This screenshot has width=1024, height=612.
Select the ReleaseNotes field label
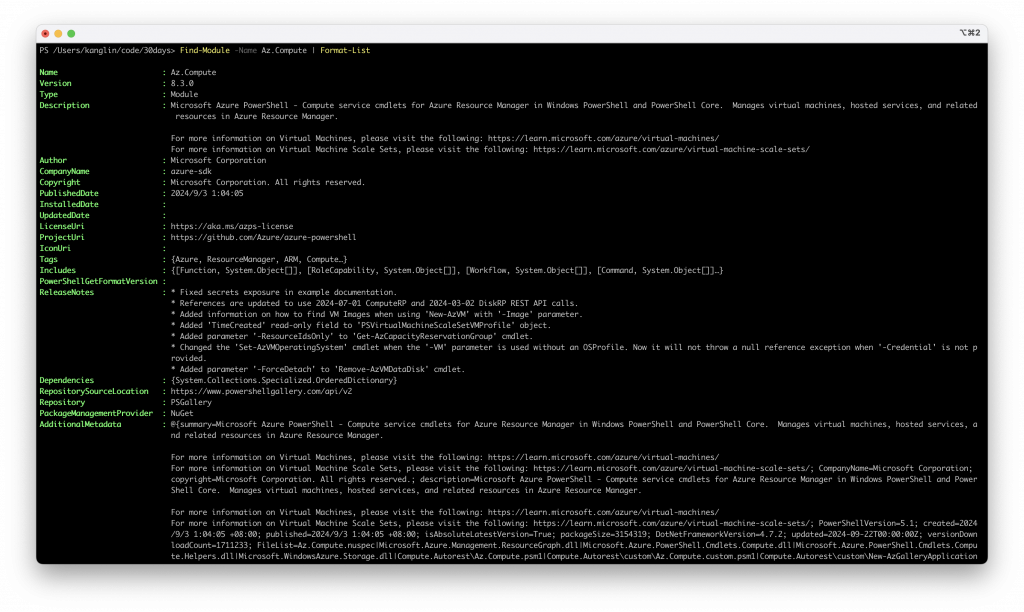[x=67, y=293]
